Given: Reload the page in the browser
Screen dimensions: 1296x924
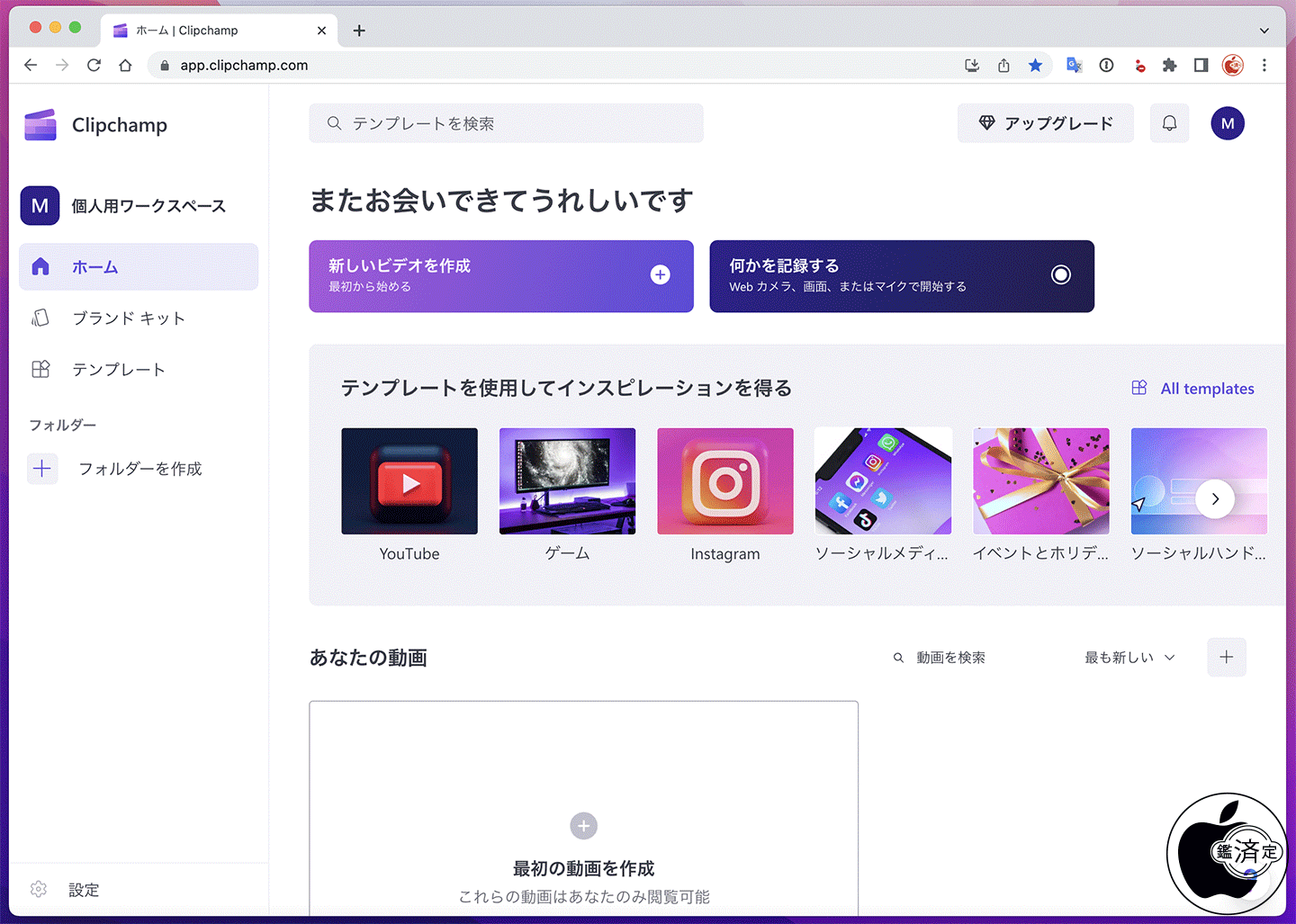Looking at the screenshot, I should click(x=94, y=65).
